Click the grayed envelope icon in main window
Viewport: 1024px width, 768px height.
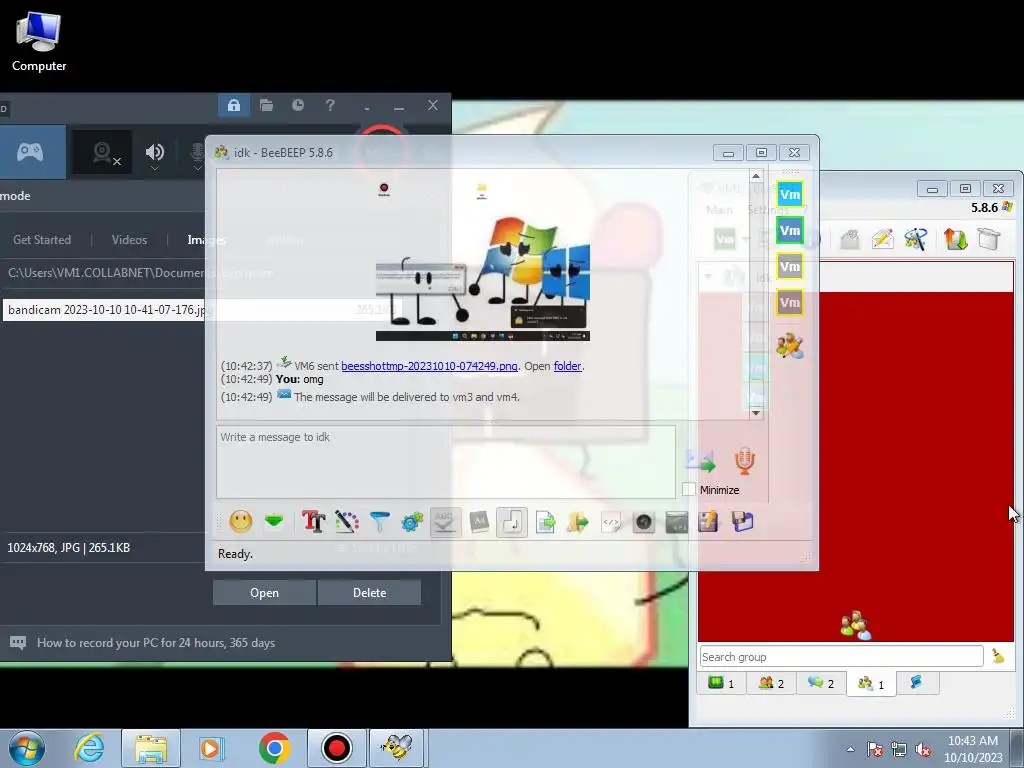pyautogui.click(x=849, y=239)
